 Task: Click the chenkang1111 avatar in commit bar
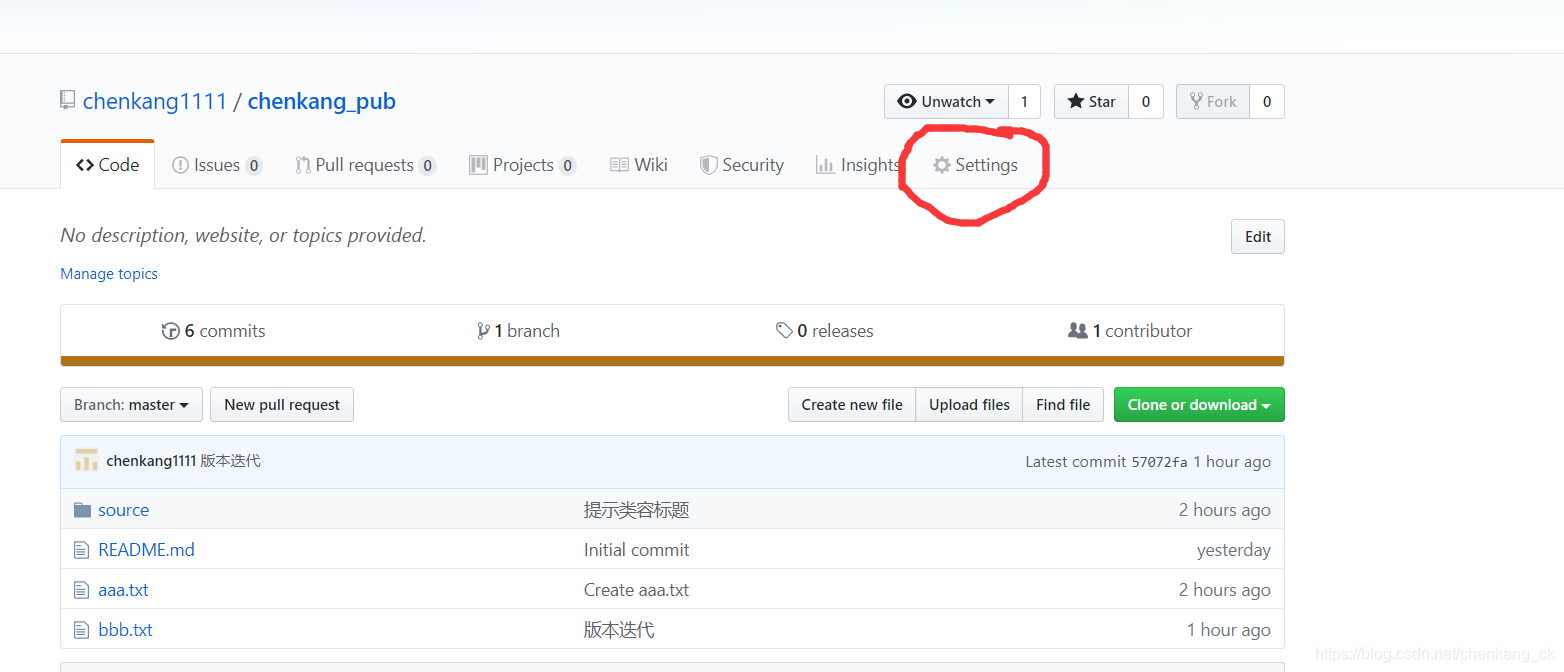87,461
